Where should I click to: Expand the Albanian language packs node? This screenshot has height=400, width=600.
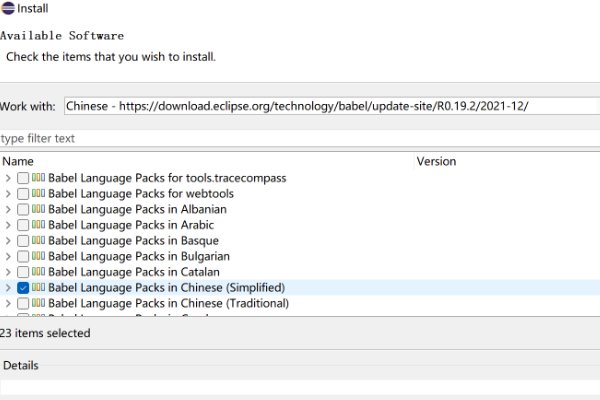[8, 209]
